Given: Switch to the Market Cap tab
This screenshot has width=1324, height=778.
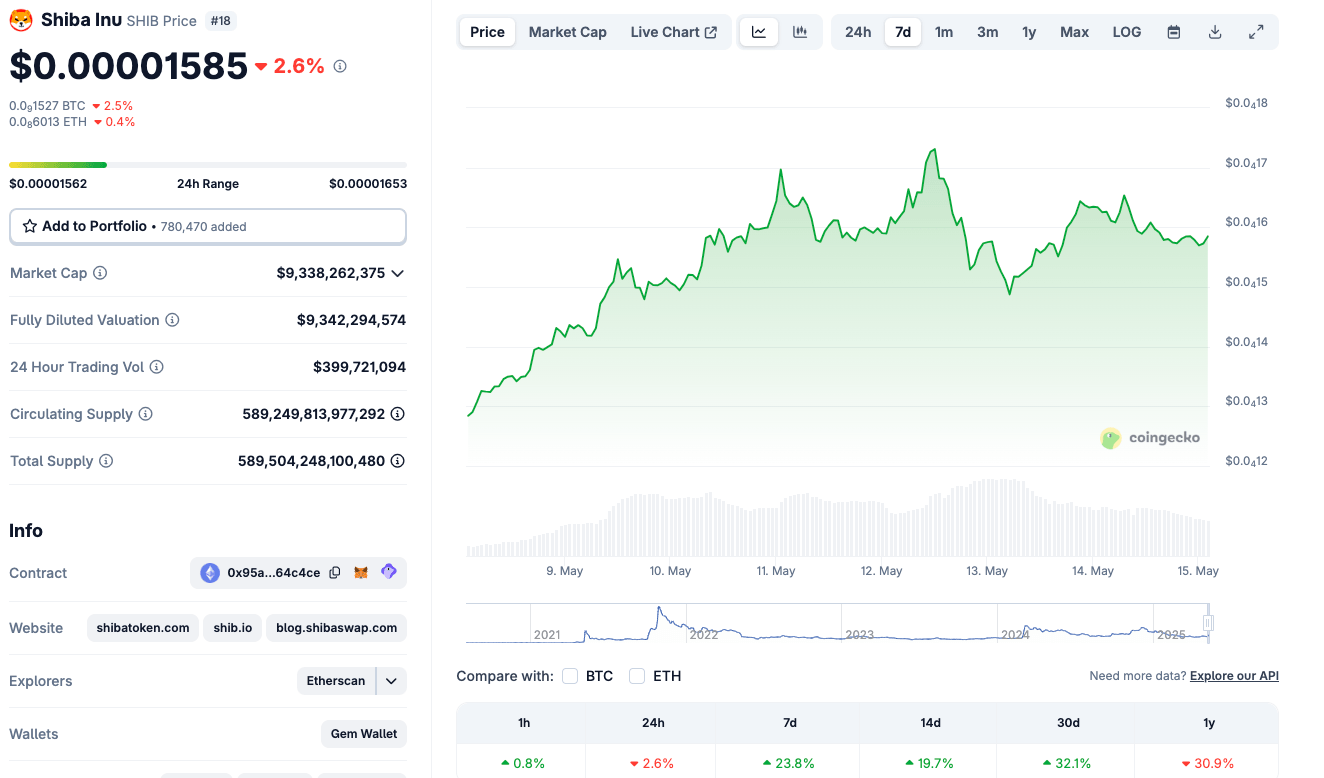Looking at the screenshot, I should 567,31.
